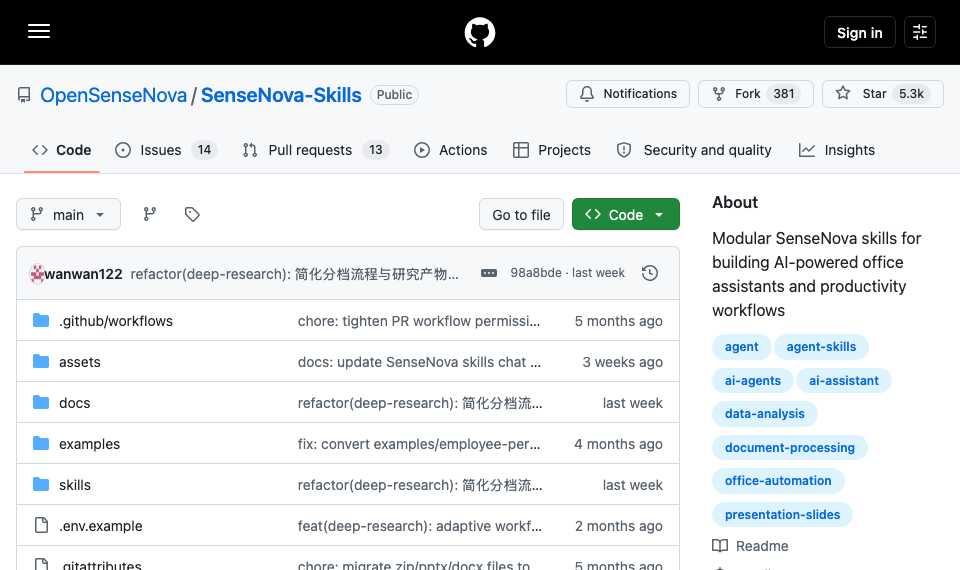Open appearance settings sliders icon

[x=920, y=32]
